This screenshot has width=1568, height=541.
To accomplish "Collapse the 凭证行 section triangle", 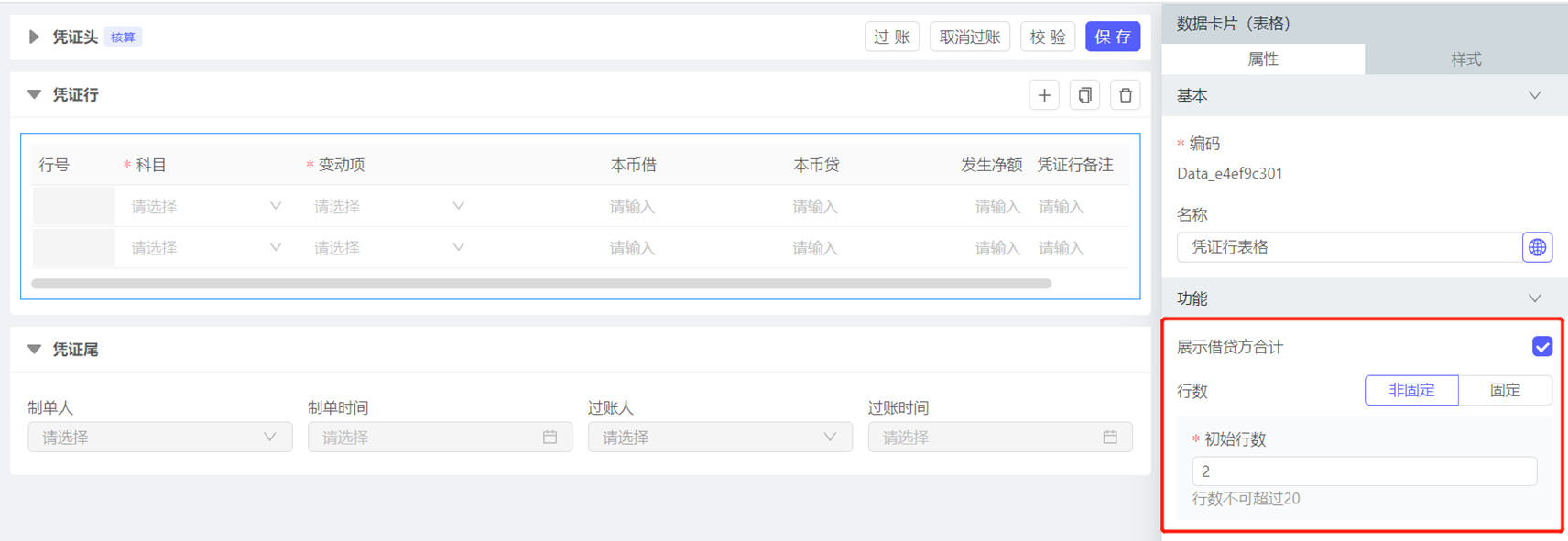I will coord(34,94).
